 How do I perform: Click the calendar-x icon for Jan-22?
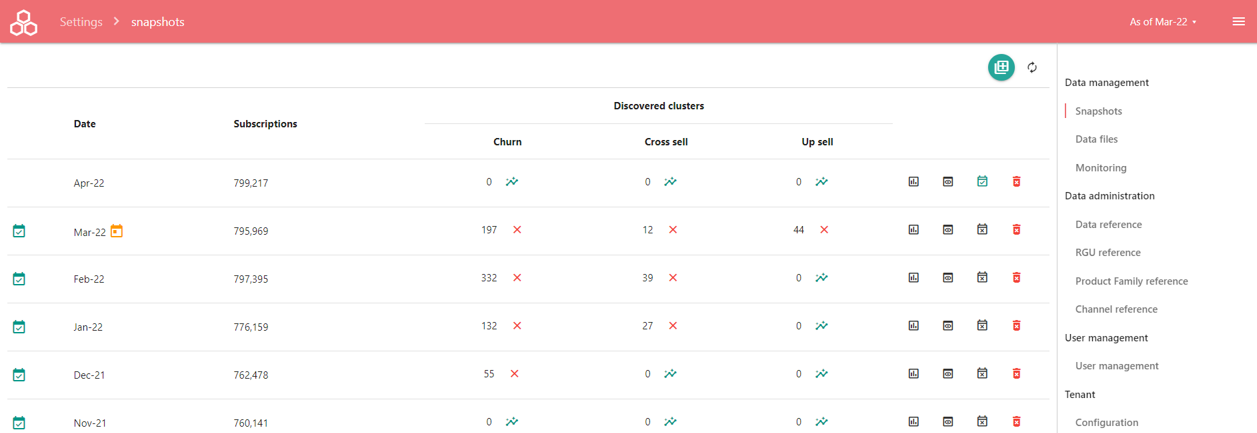(982, 326)
